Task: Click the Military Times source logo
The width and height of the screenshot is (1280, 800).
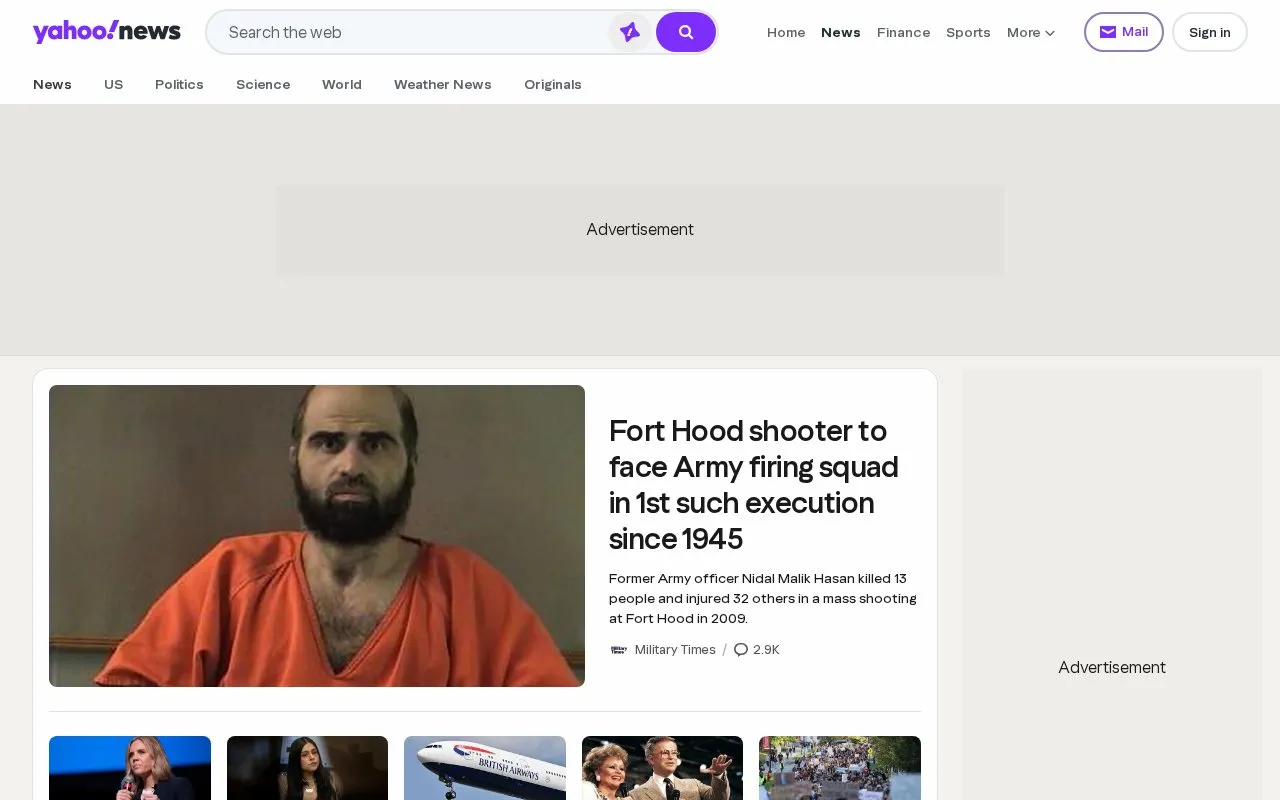Action: click(x=619, y=650)
